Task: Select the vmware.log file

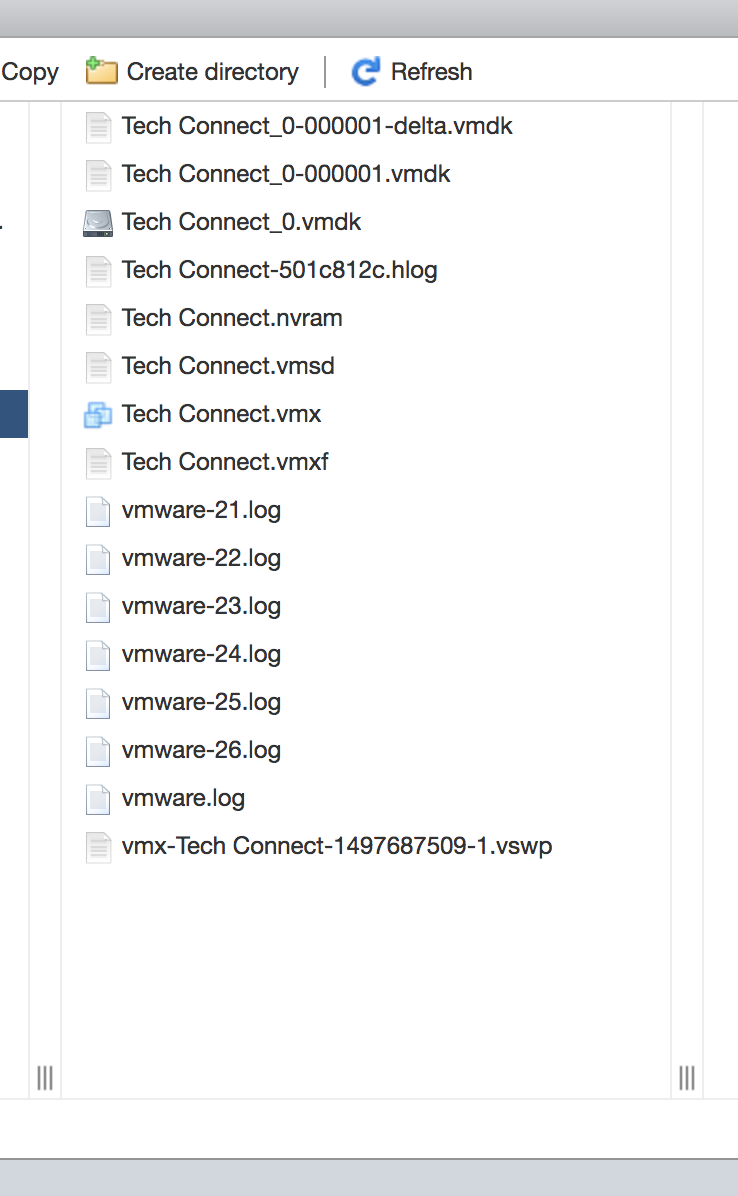Action: tap(183, 799)
